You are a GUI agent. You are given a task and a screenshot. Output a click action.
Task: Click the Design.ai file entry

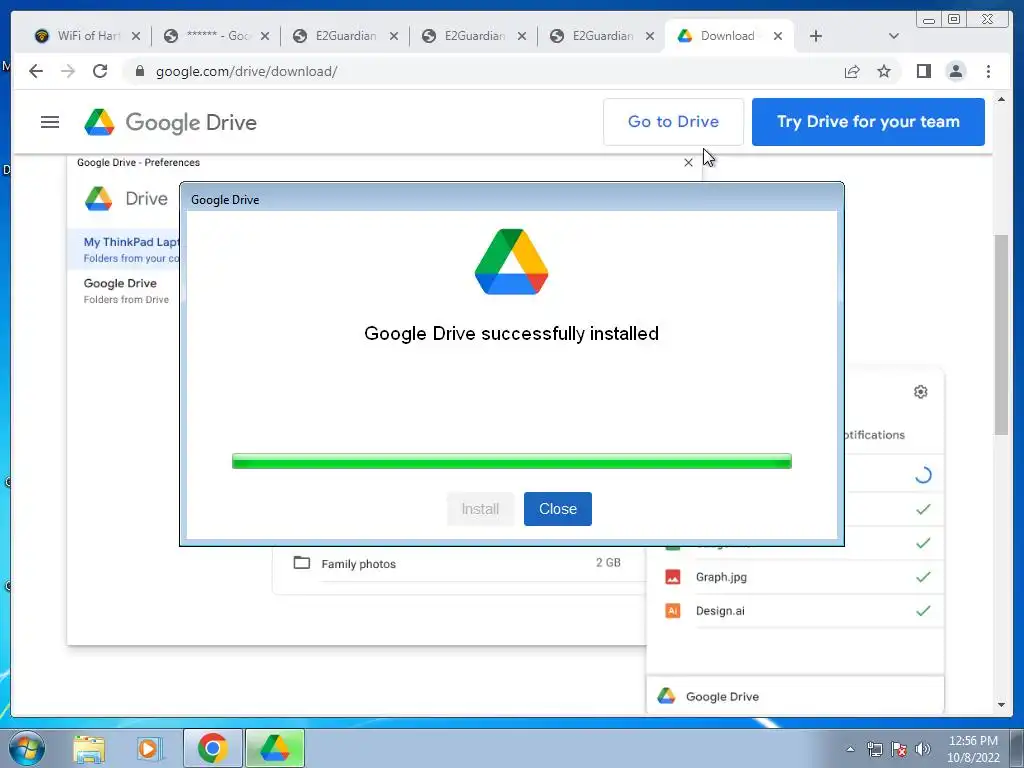[797, 611]
